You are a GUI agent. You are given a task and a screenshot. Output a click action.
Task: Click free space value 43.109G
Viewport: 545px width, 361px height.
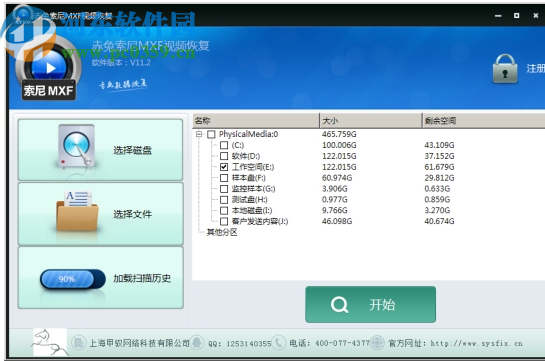click(439, 145)
